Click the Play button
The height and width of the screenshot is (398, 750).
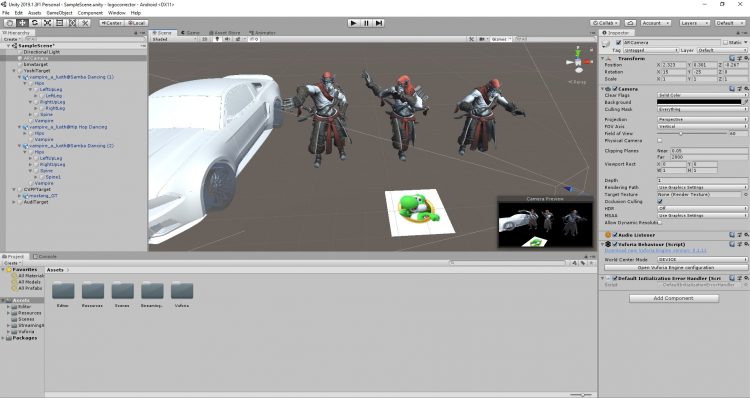(x=353, y=22)
